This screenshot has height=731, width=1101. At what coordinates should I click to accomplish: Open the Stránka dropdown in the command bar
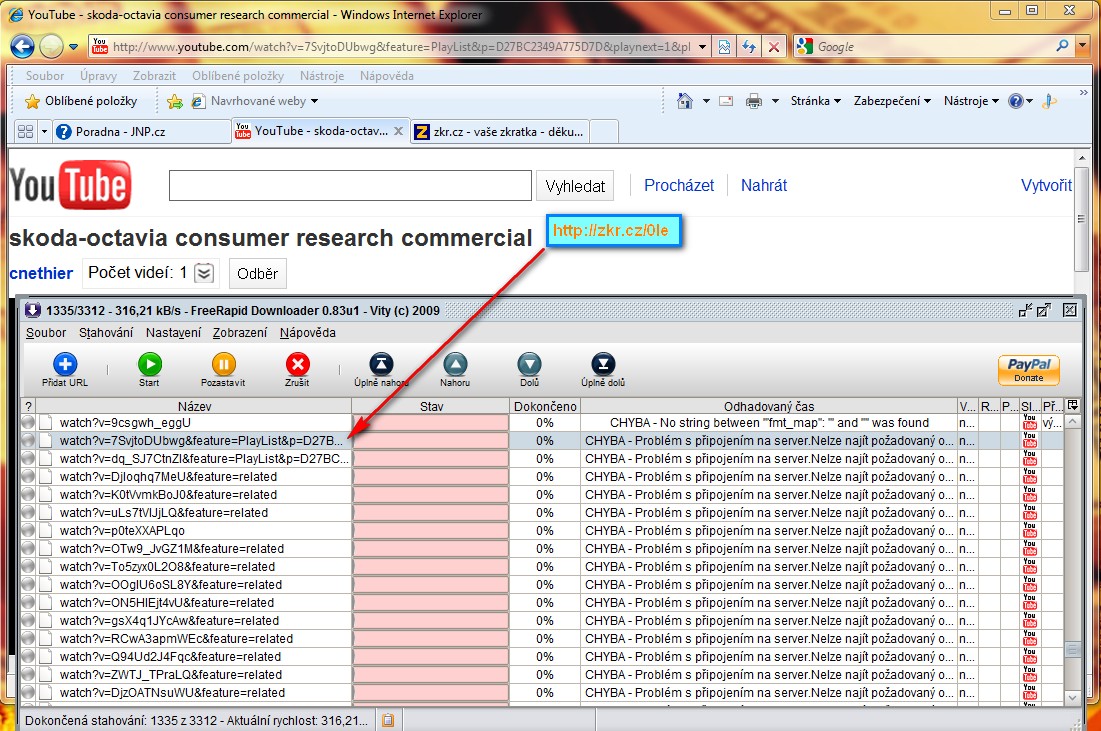click(x=815, y=101)
